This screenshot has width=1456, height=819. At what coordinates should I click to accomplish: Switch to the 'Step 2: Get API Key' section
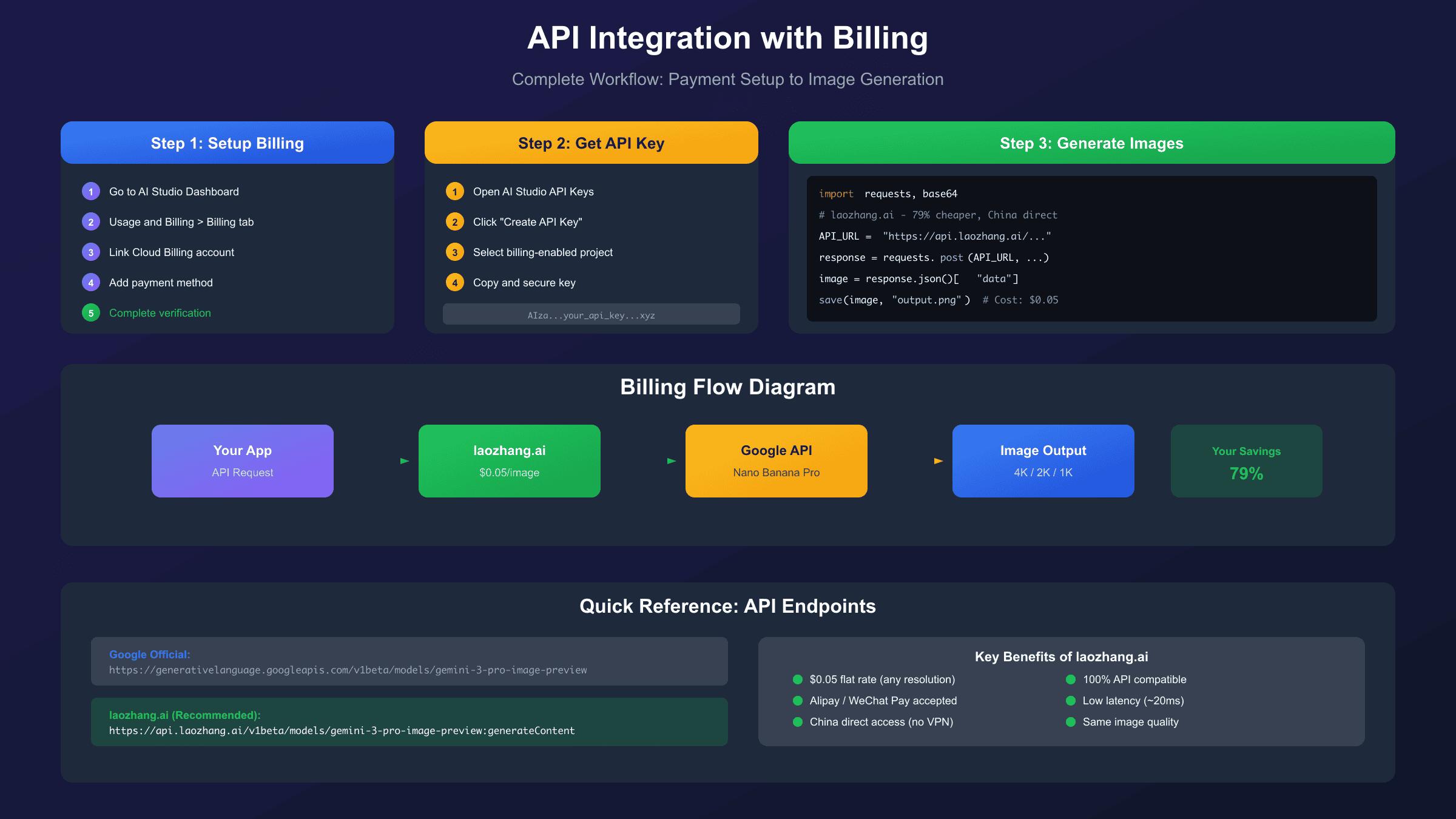(x=591, y=143)
